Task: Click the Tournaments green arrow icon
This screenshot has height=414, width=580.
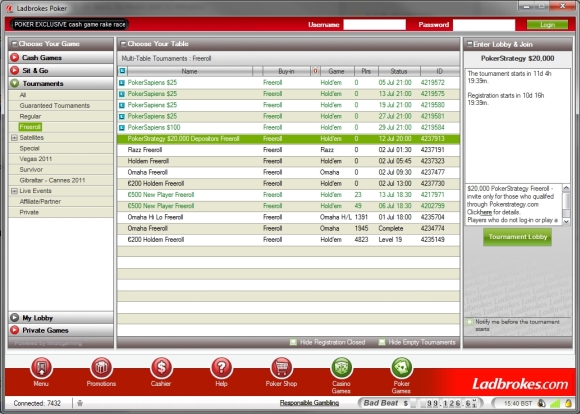Action: point(15,83)
